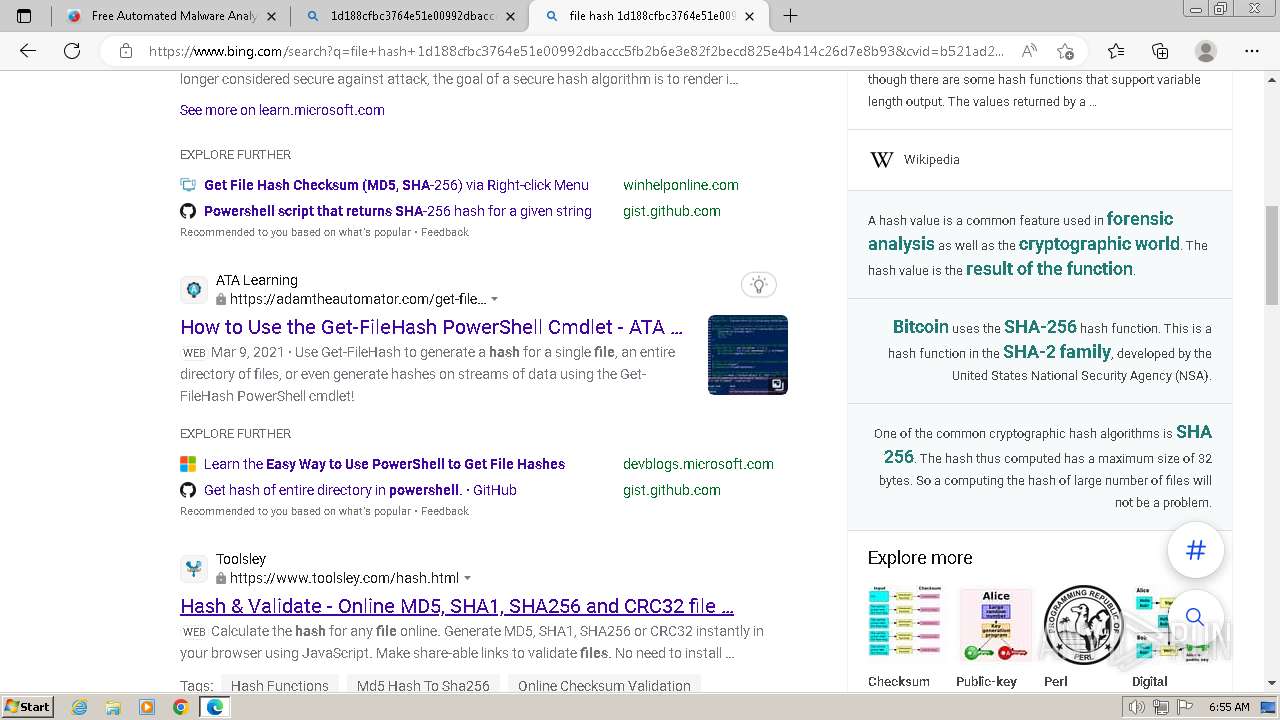
Task: Click the Feedback link under first Explore Further
Action: point(445,232)
